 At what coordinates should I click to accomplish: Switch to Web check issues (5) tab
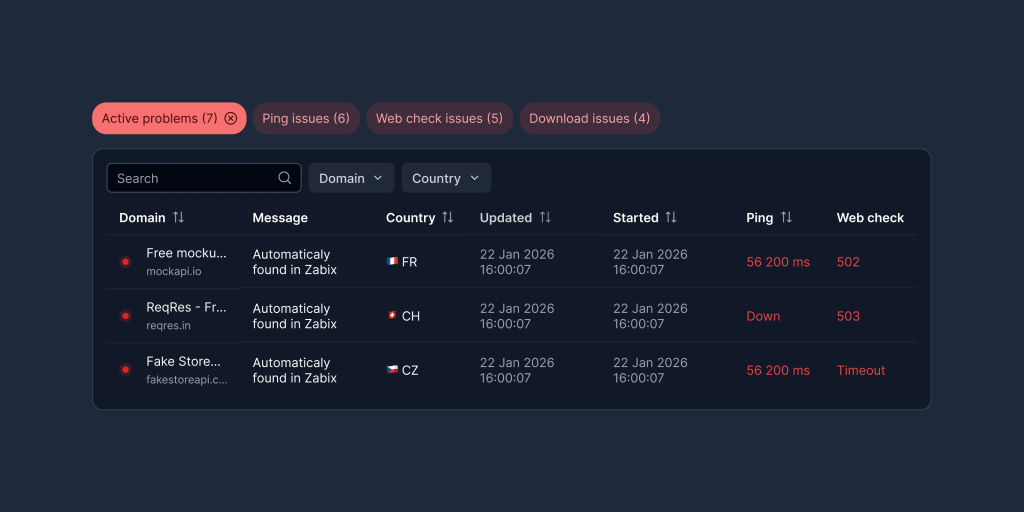click(x=439, y=118)
